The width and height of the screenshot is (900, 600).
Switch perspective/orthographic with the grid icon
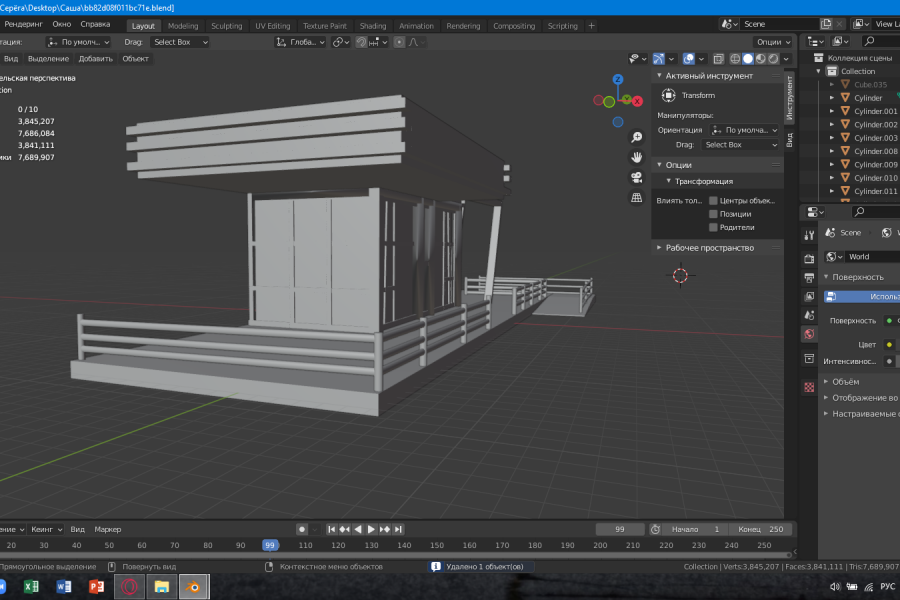pyautogui.click(x=636, y=198)
